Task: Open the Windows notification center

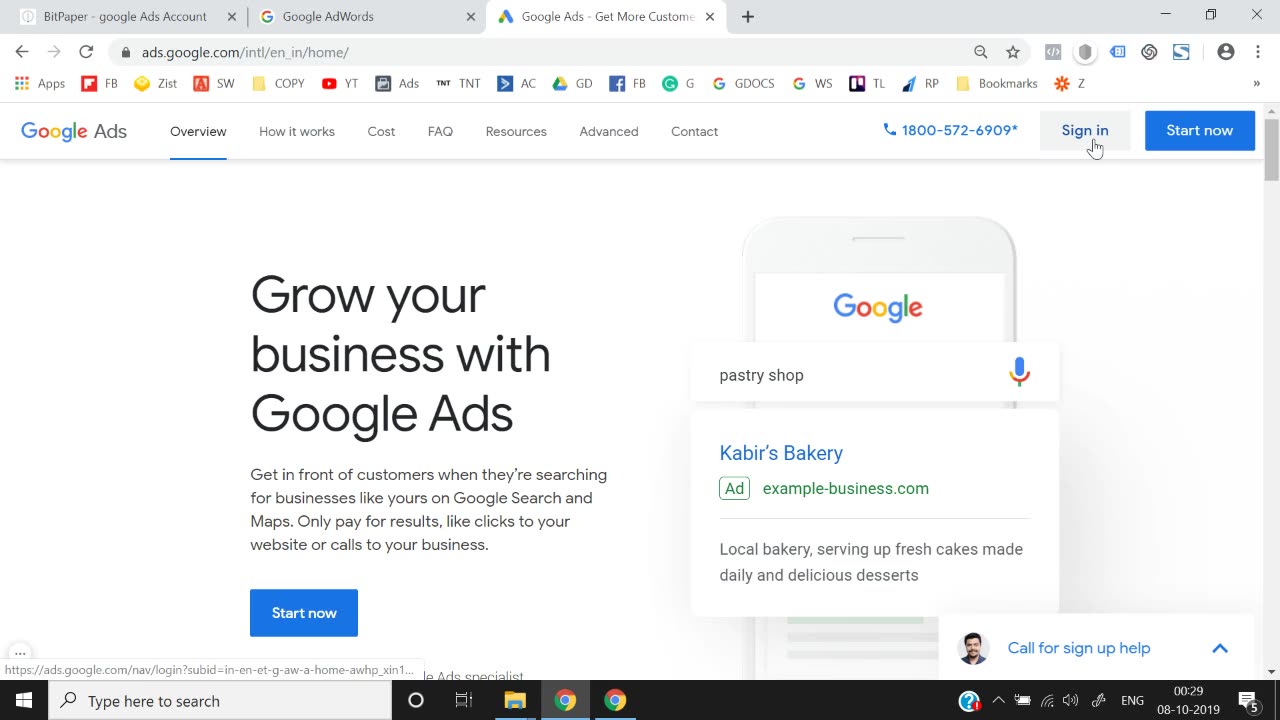Action: (1248, 701)
